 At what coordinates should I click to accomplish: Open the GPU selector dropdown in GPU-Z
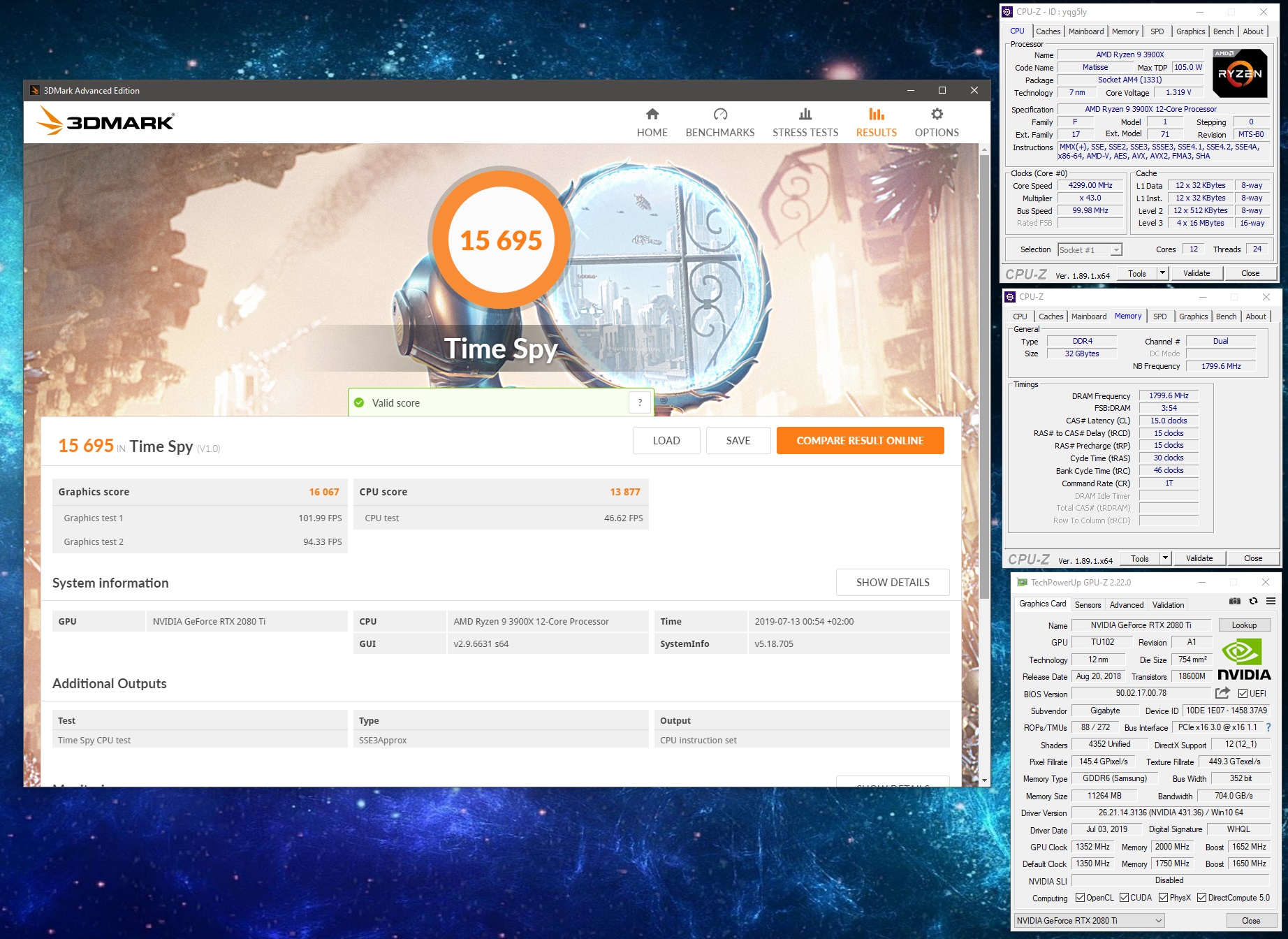[1090, 920]
